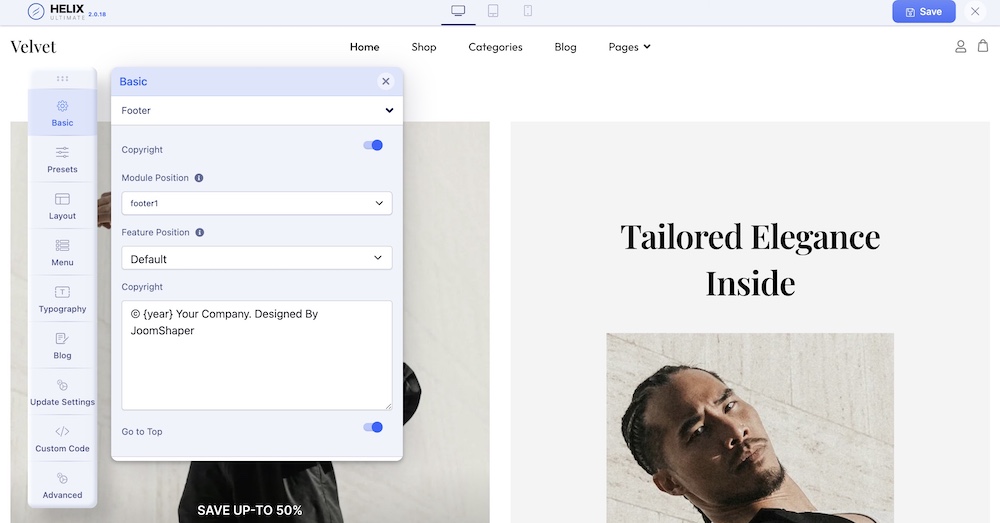Open the user account icon
This screenshot has width=1000, height=523.
tap(960, 47)
